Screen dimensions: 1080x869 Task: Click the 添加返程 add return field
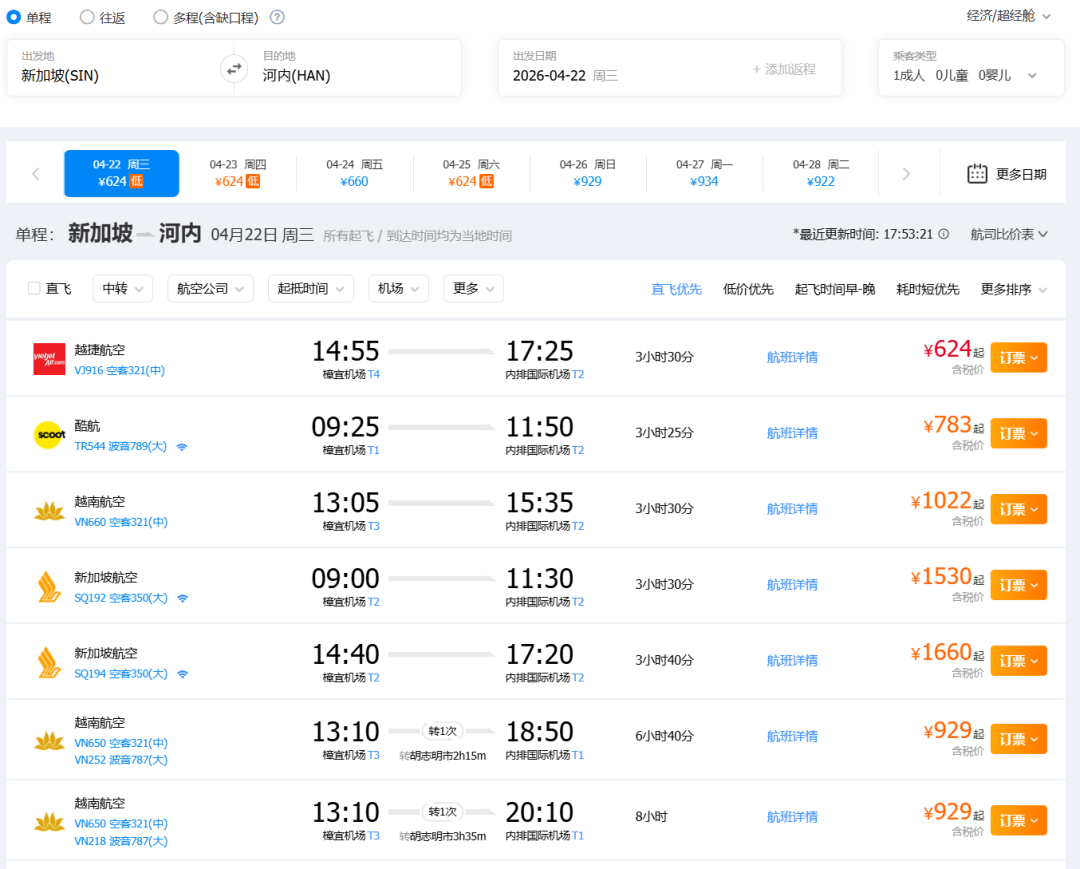(784, 69)
